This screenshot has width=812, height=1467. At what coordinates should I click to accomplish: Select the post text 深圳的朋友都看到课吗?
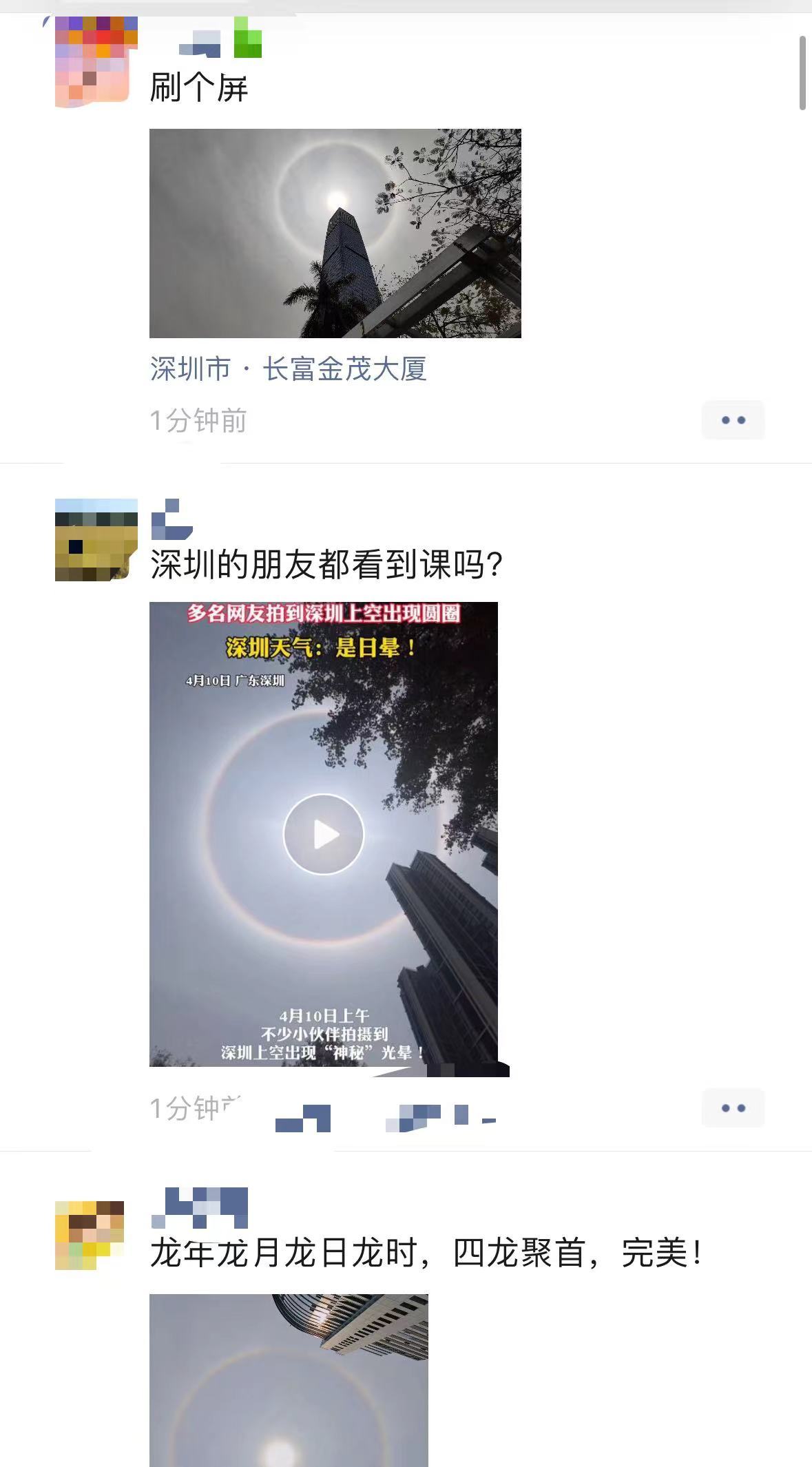pos(326,565)
